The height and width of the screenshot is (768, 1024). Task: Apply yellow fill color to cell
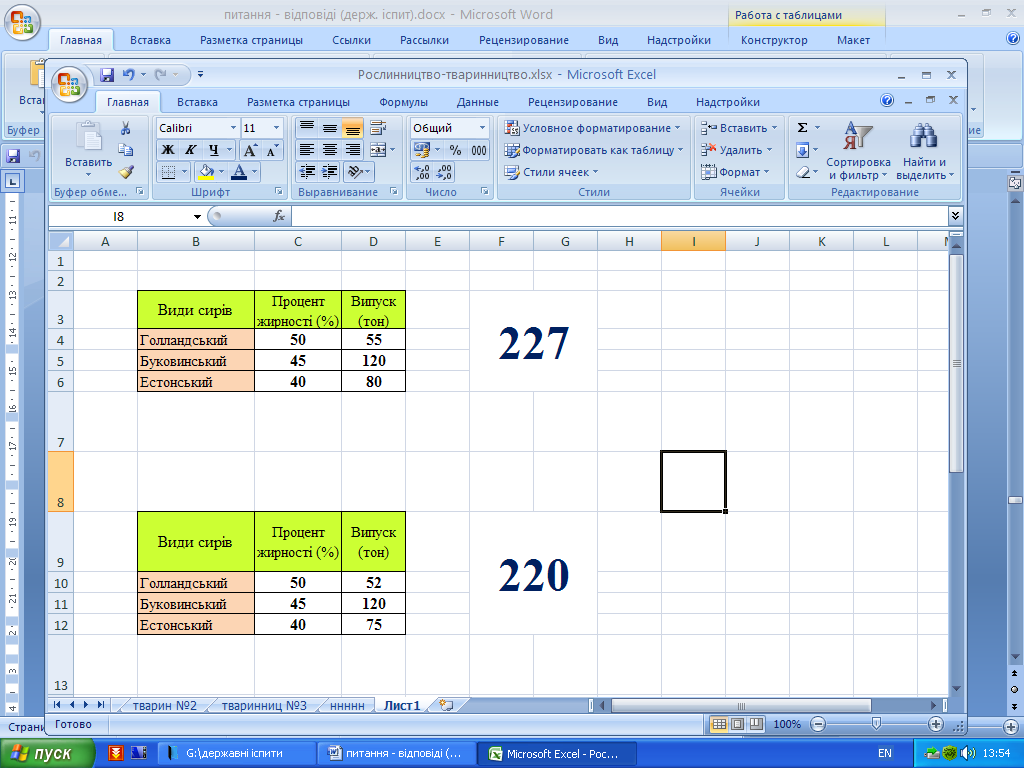click(x=206, y=172)
